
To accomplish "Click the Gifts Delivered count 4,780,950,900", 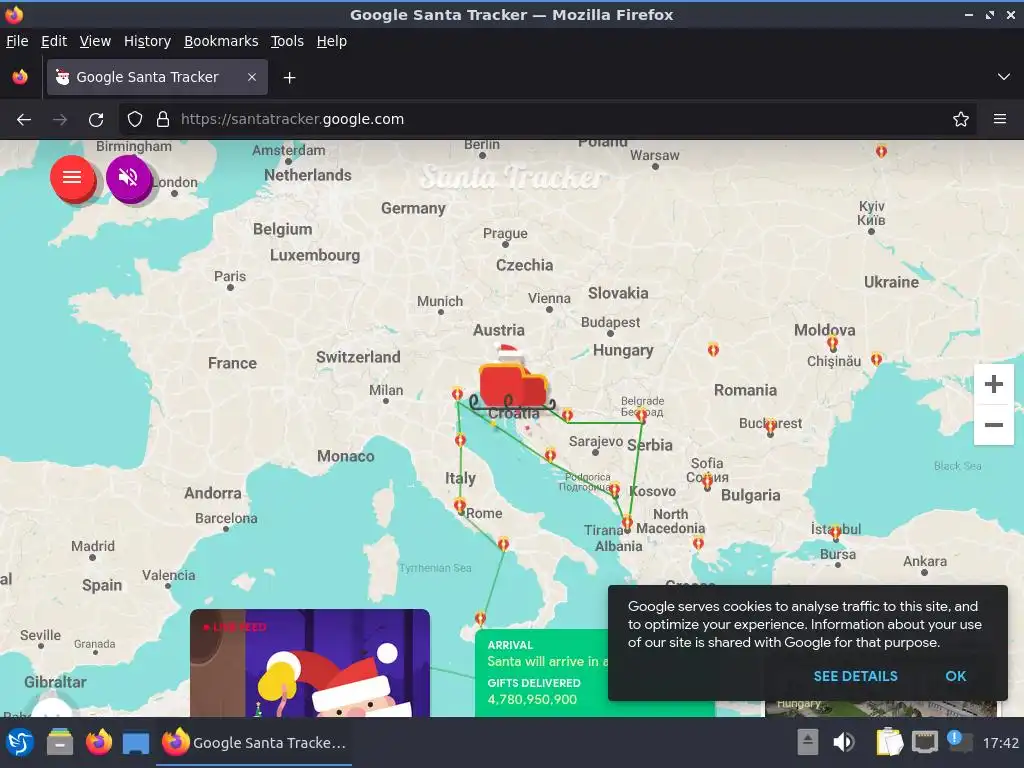I will [532, 699].
